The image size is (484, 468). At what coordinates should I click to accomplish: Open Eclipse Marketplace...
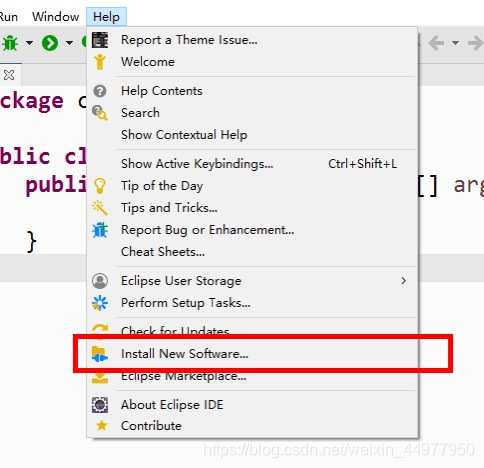[x=184, y=377]
